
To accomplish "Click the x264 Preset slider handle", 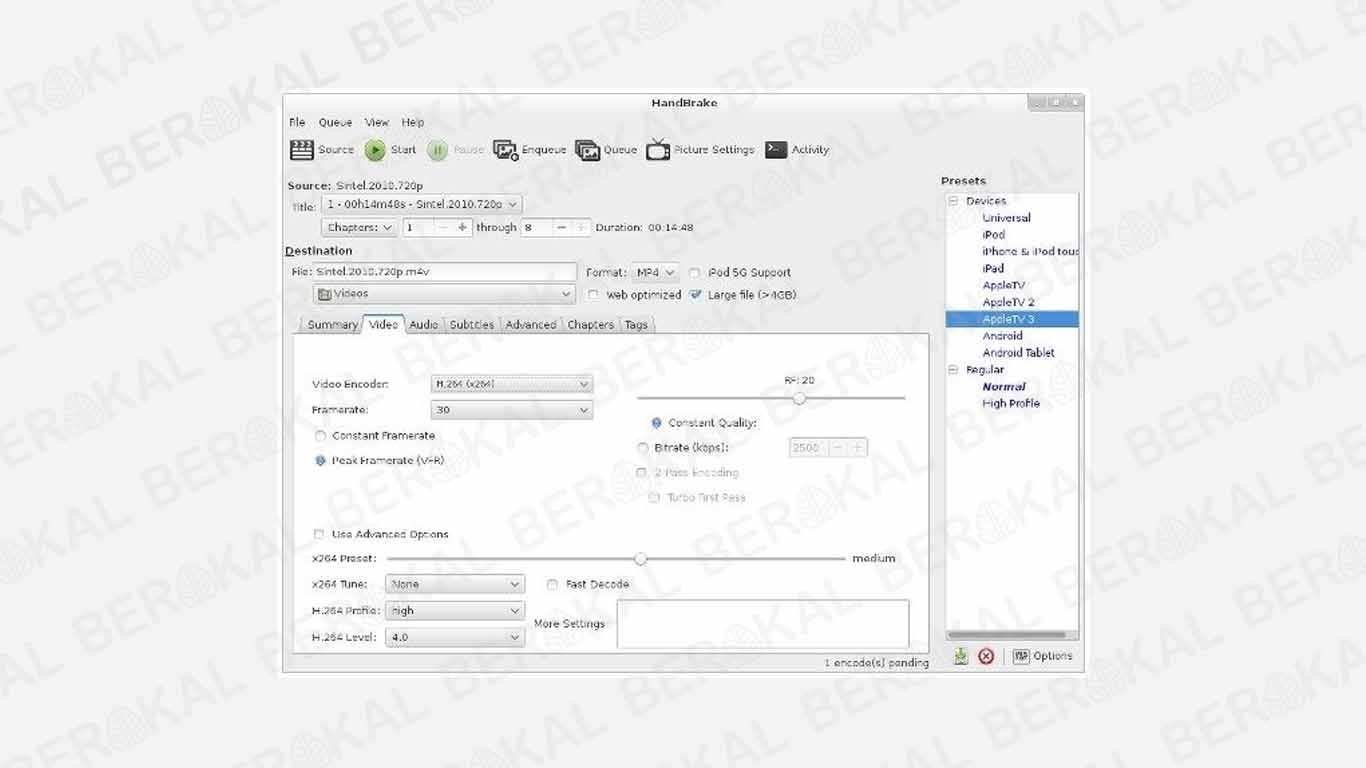I will (x=640, y=559).
